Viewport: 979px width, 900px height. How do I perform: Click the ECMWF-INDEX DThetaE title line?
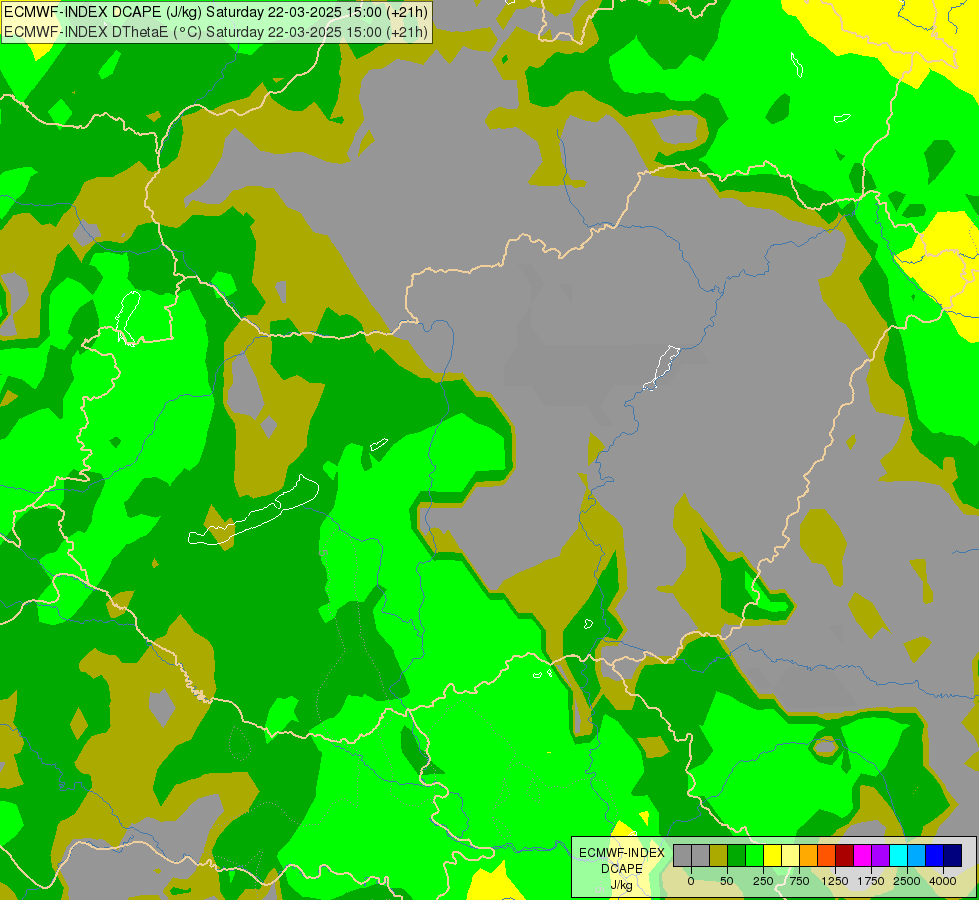216,32
